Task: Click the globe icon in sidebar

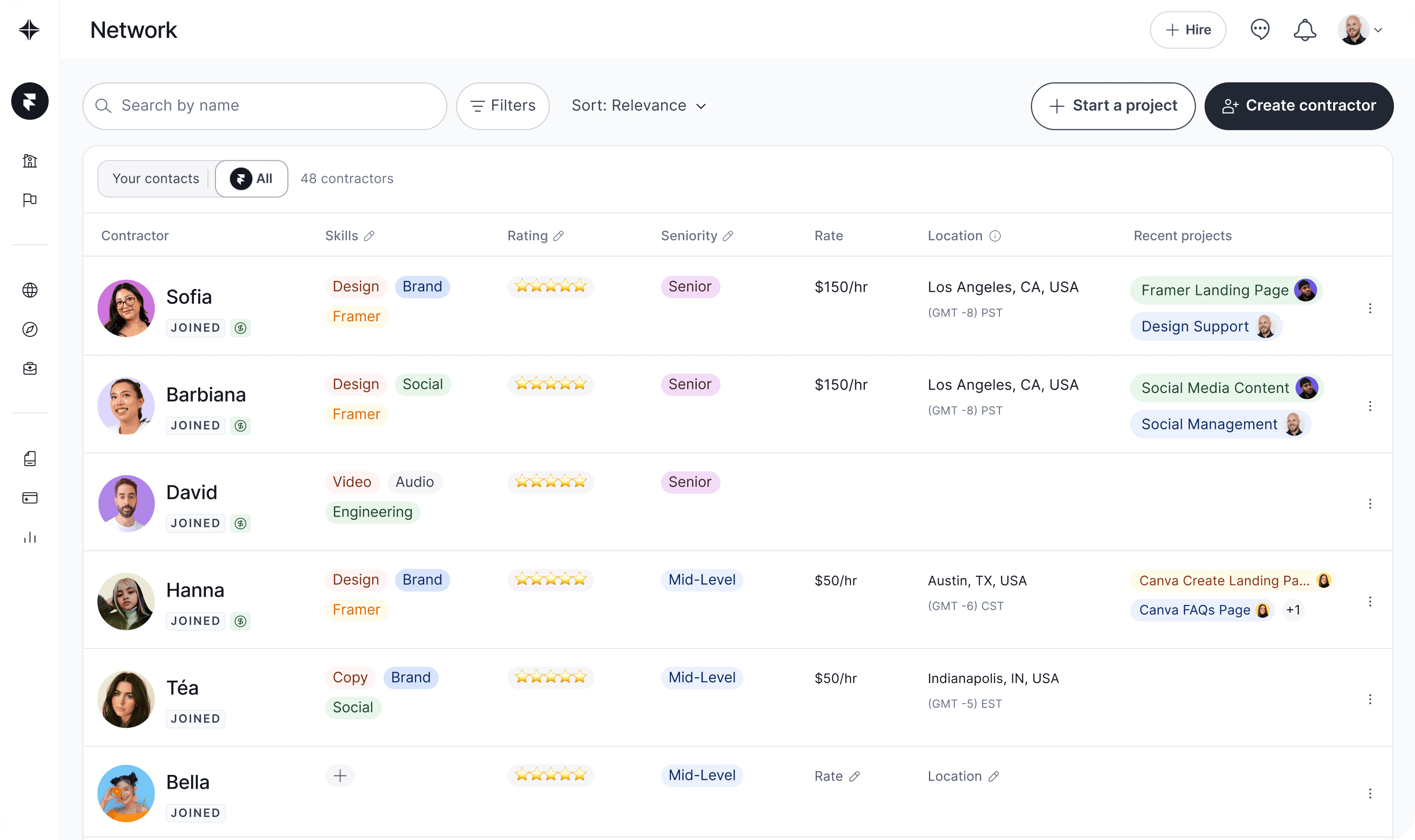Action: 30,291
